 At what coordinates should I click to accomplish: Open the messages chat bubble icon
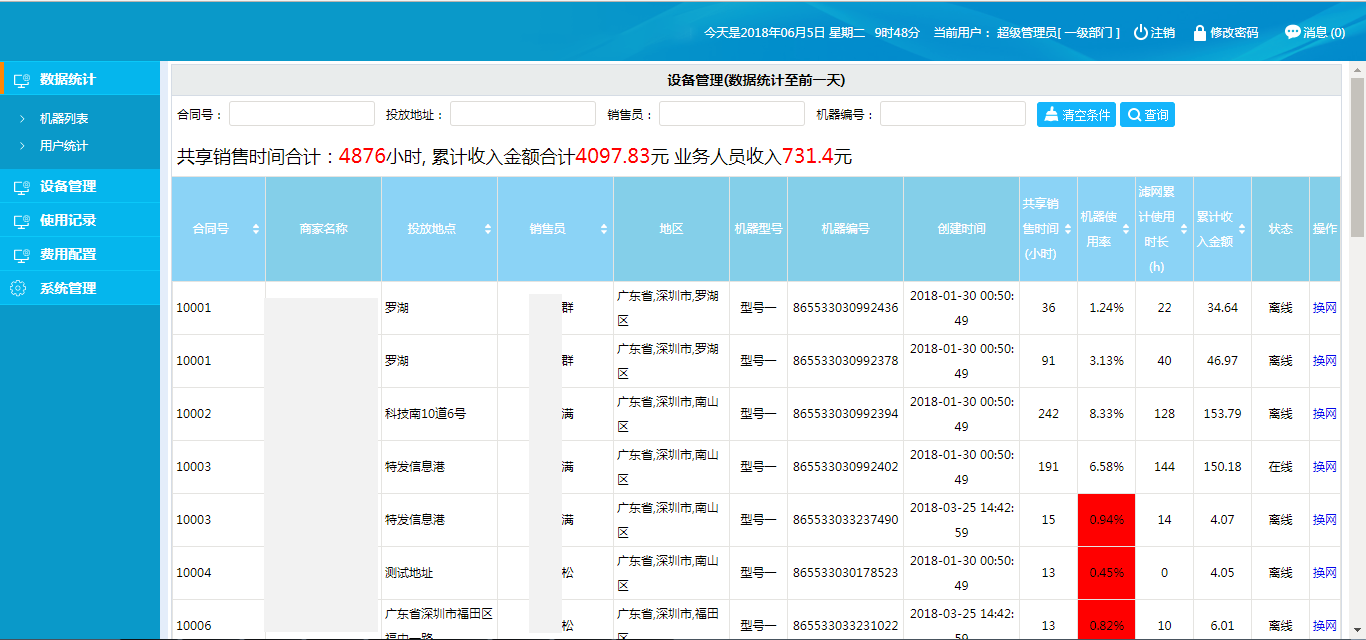(x=1293, y=32)
